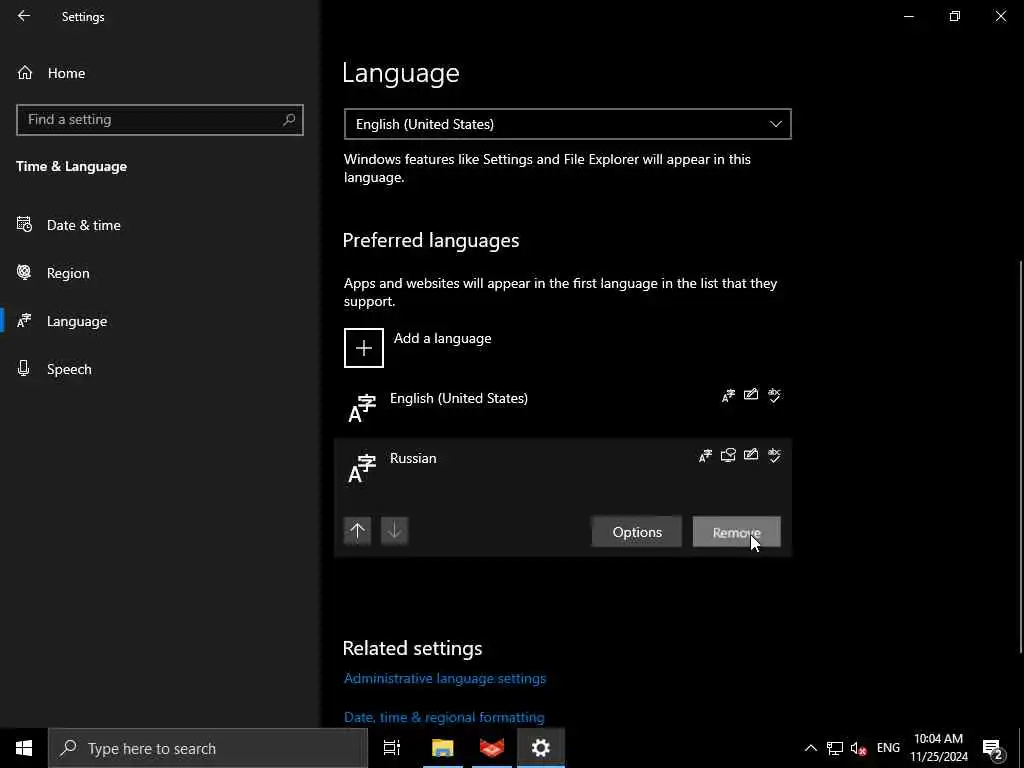This screenshot has height=768, width=1024.
Task: Click the down arrow under Russian
Action: point(394,531)
